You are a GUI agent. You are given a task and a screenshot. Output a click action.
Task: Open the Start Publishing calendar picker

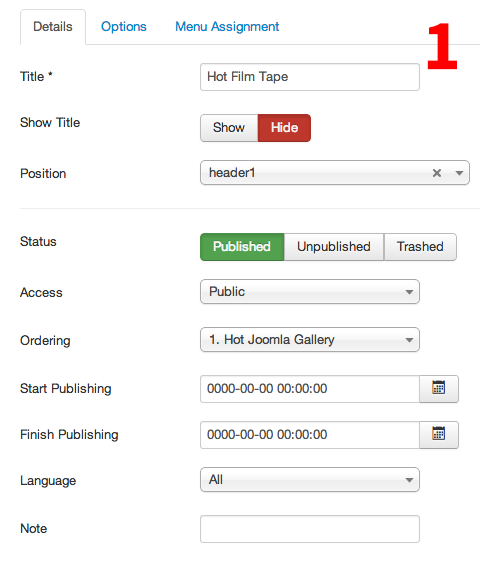click(x=439, y=389)
